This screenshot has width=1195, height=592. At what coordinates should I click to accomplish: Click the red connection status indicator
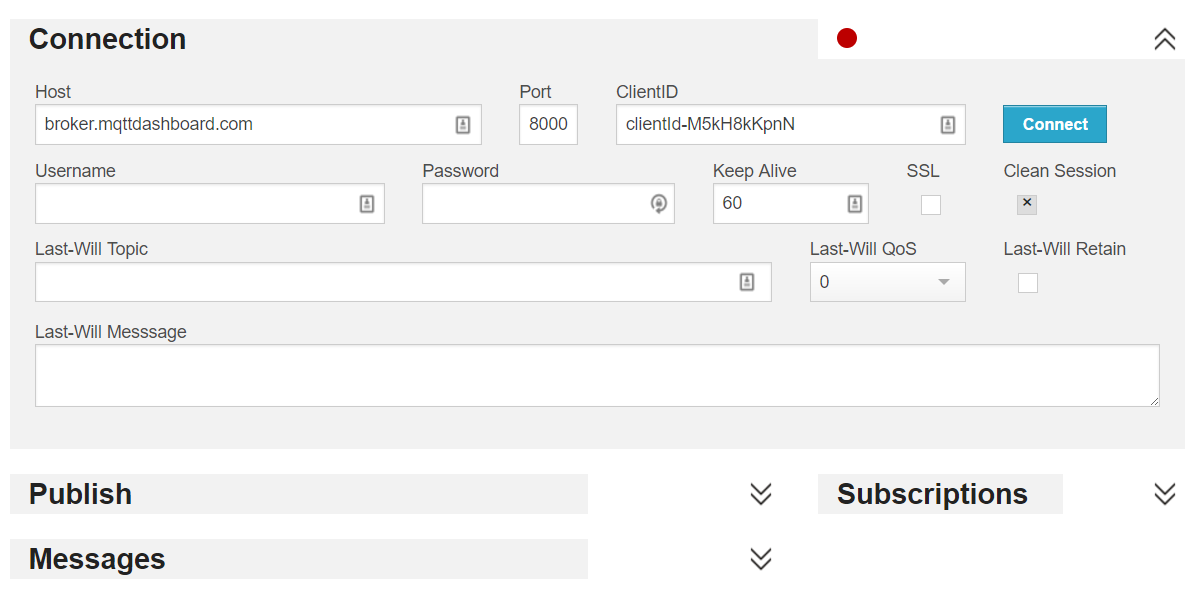click(847, 39)
